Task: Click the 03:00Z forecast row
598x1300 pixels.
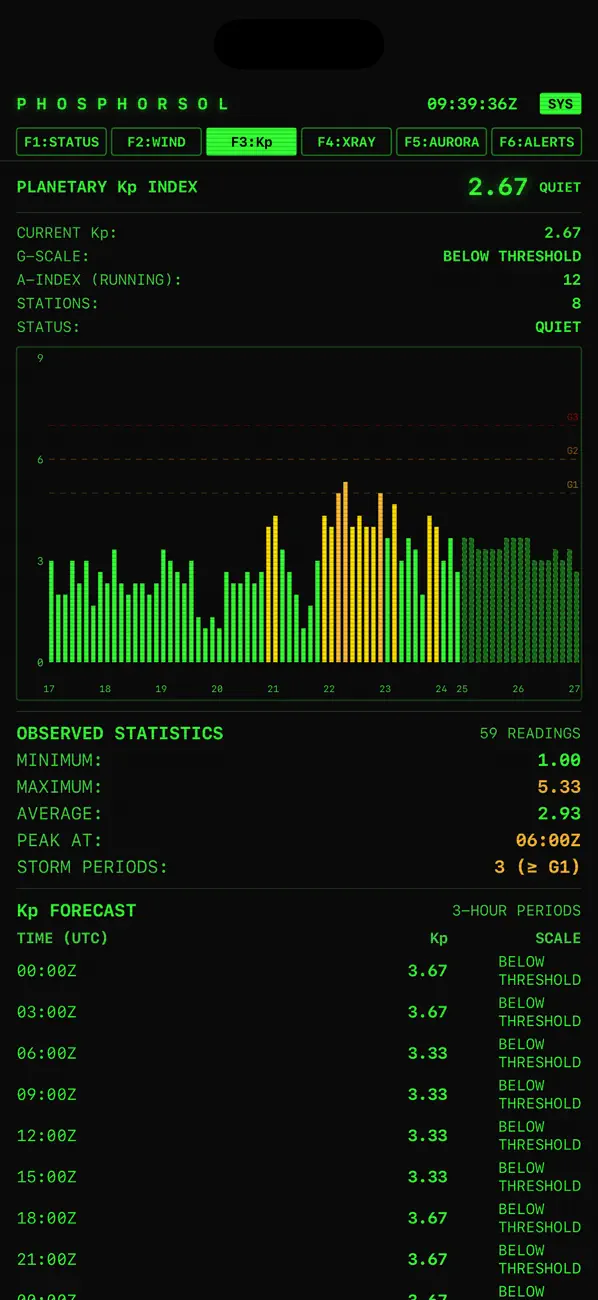Action: tap(299, 1012)
